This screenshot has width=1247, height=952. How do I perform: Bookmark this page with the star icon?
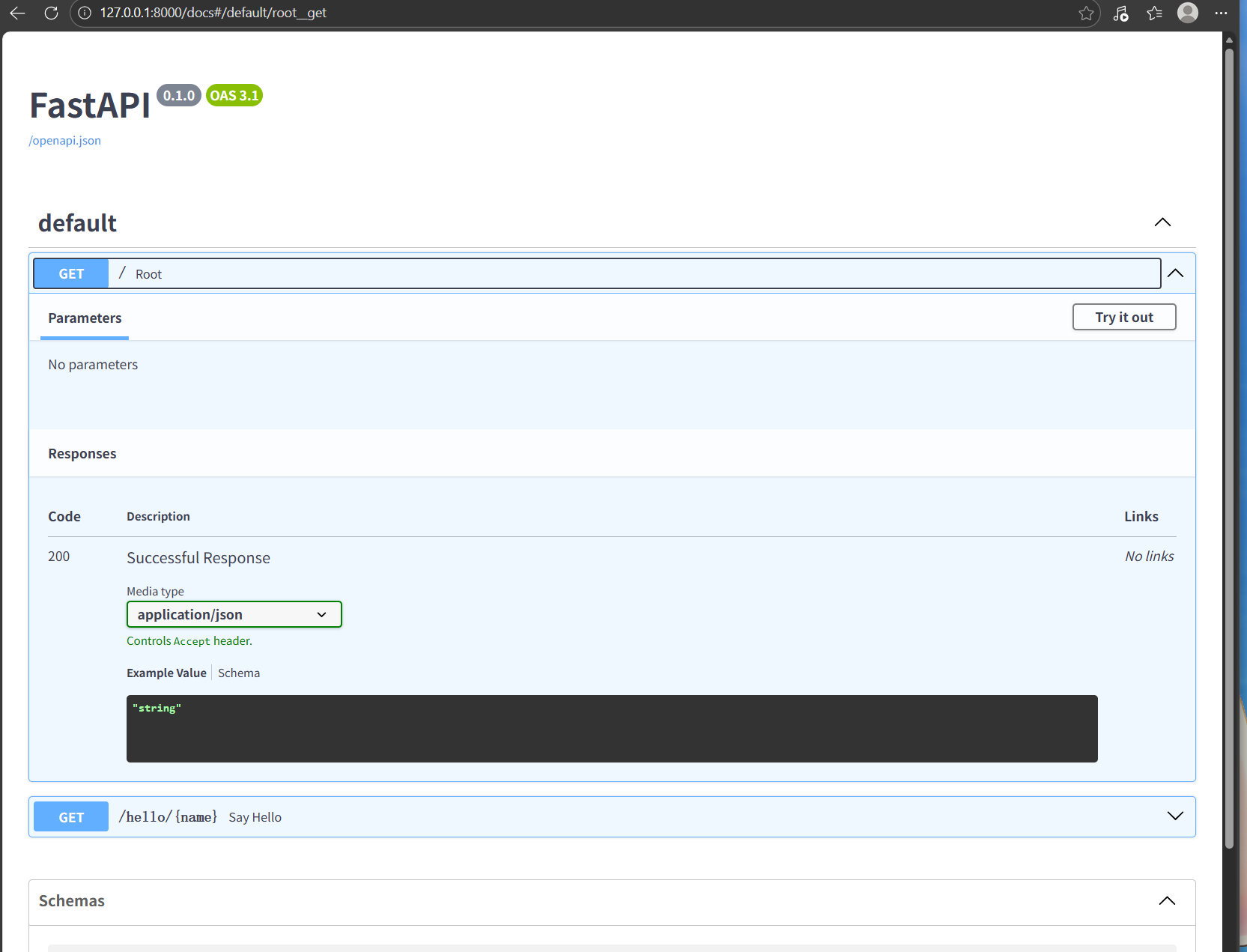[1086, 13]
